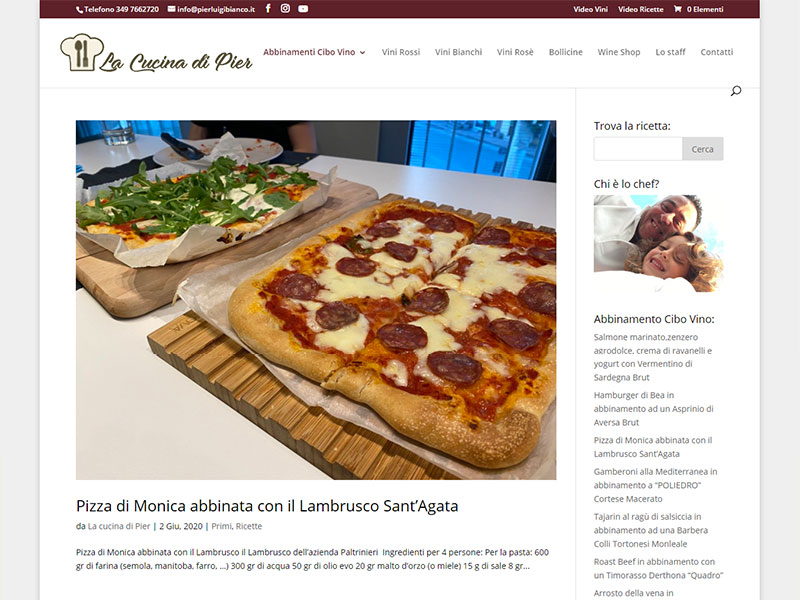
Task: Open the pizza featured image
Action: pos(316,300)
